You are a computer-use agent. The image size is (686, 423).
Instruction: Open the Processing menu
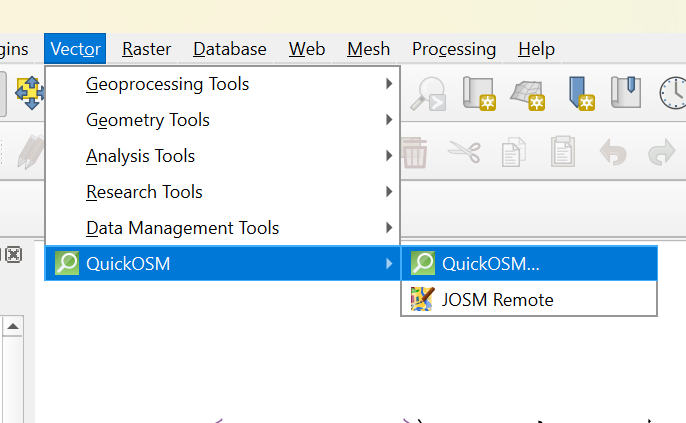(x=454, y=49)
